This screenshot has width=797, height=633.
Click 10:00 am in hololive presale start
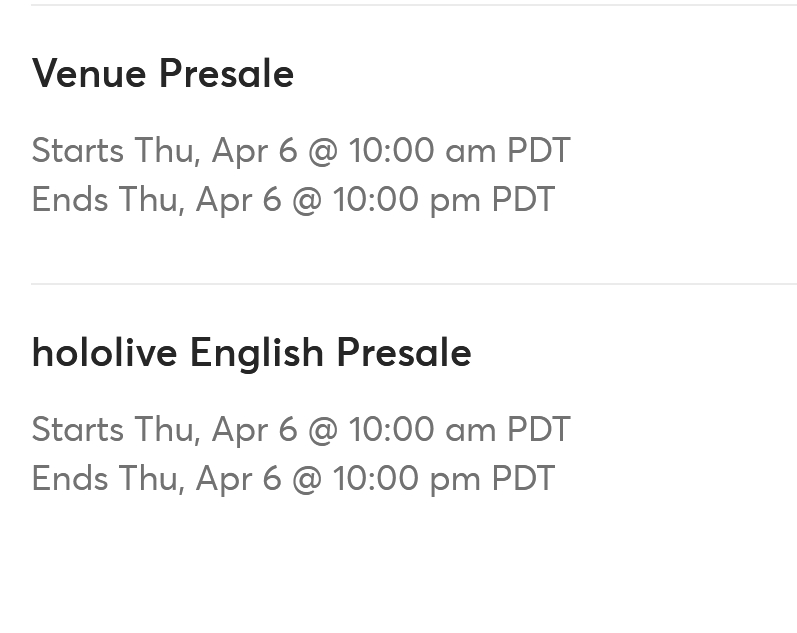pos(422,430)
